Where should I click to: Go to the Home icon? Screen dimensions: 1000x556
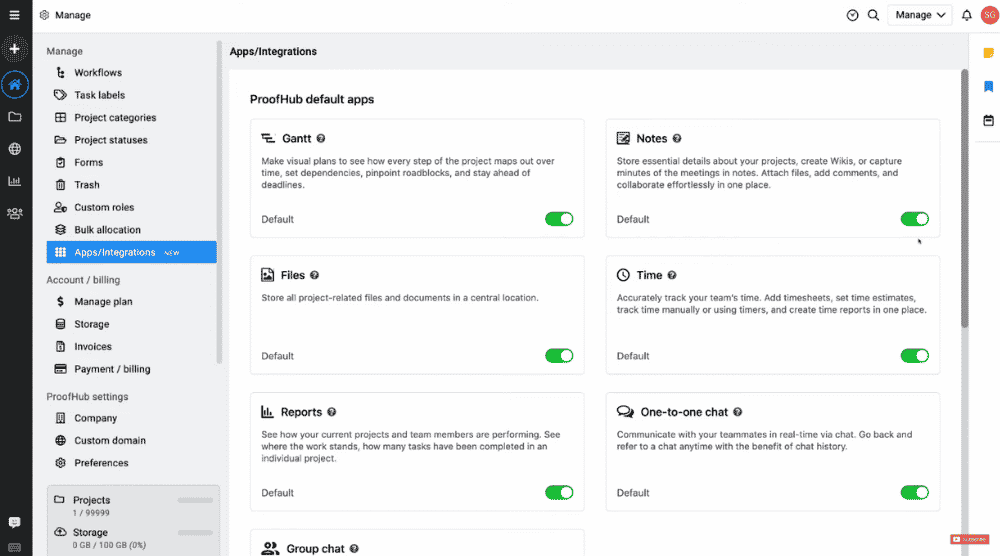[x=15, y=85]
